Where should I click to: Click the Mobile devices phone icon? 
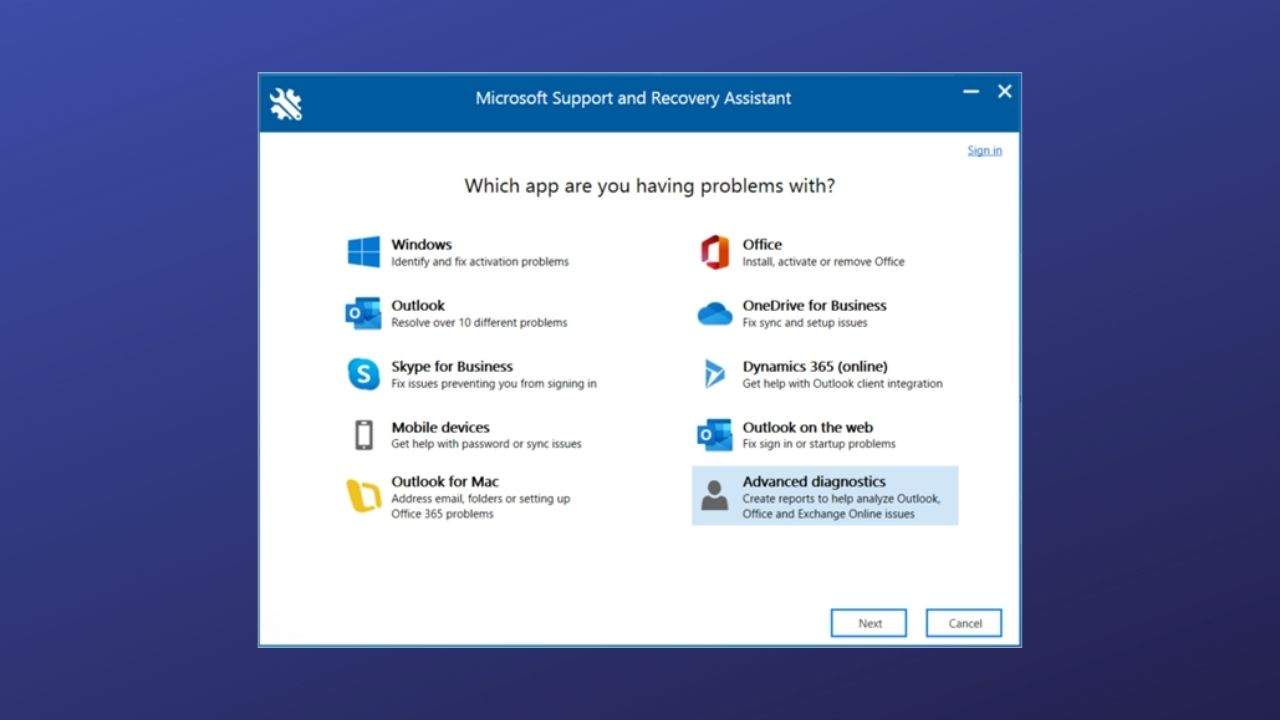click(x=364, y=435)
